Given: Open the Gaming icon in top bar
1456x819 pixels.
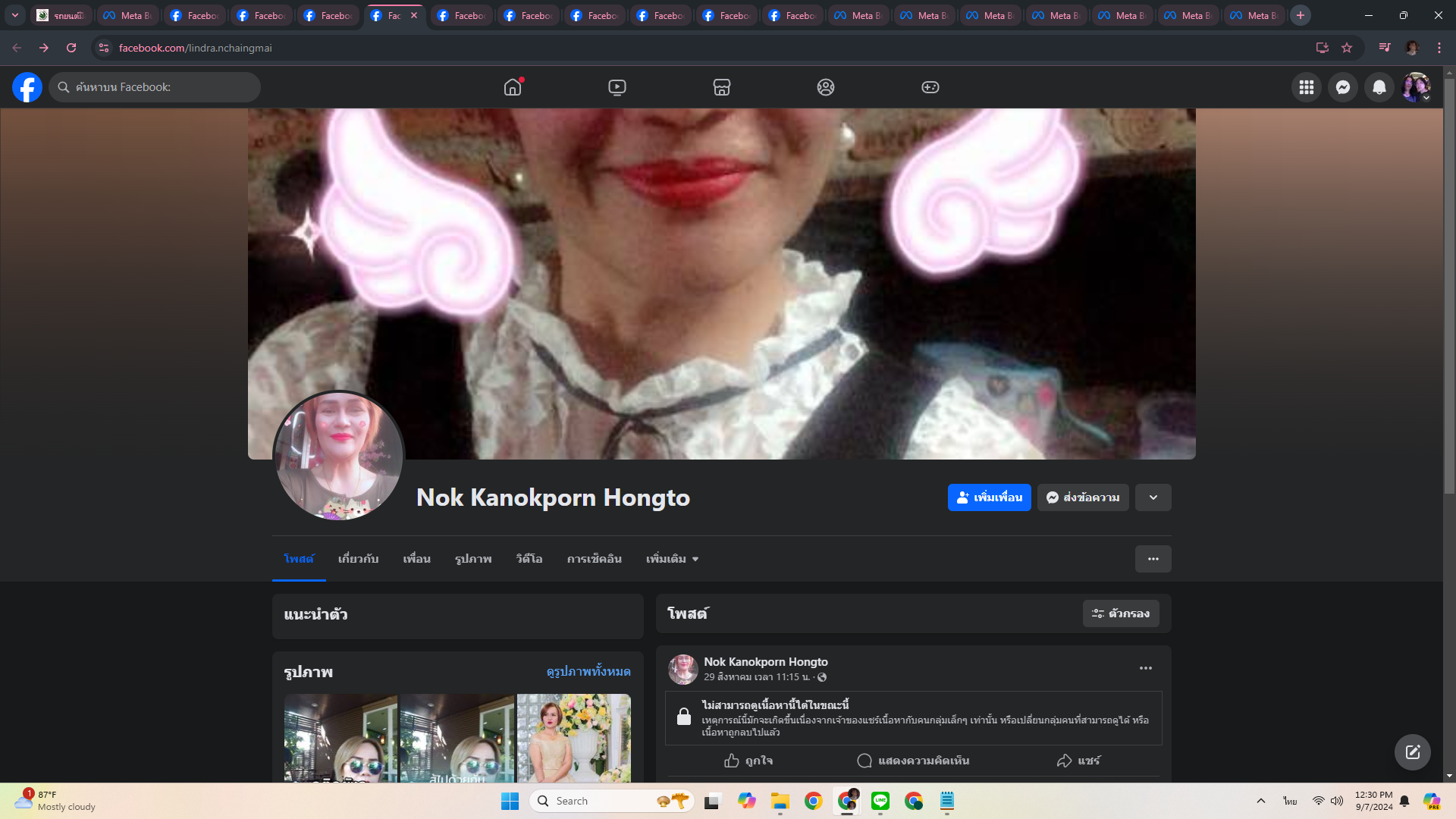Looking at the screenshot, I should 930,87.
